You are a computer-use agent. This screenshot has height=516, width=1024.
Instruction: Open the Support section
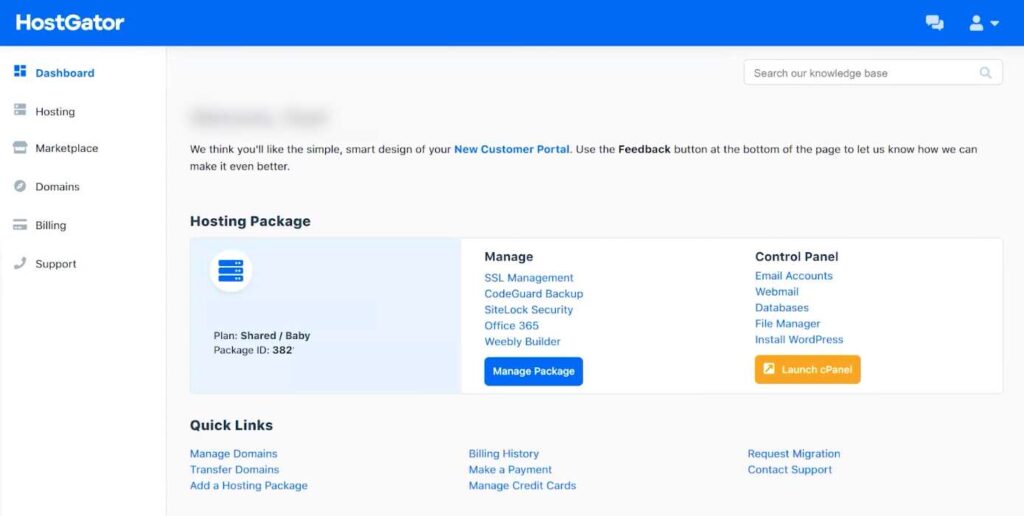(56, 264)
